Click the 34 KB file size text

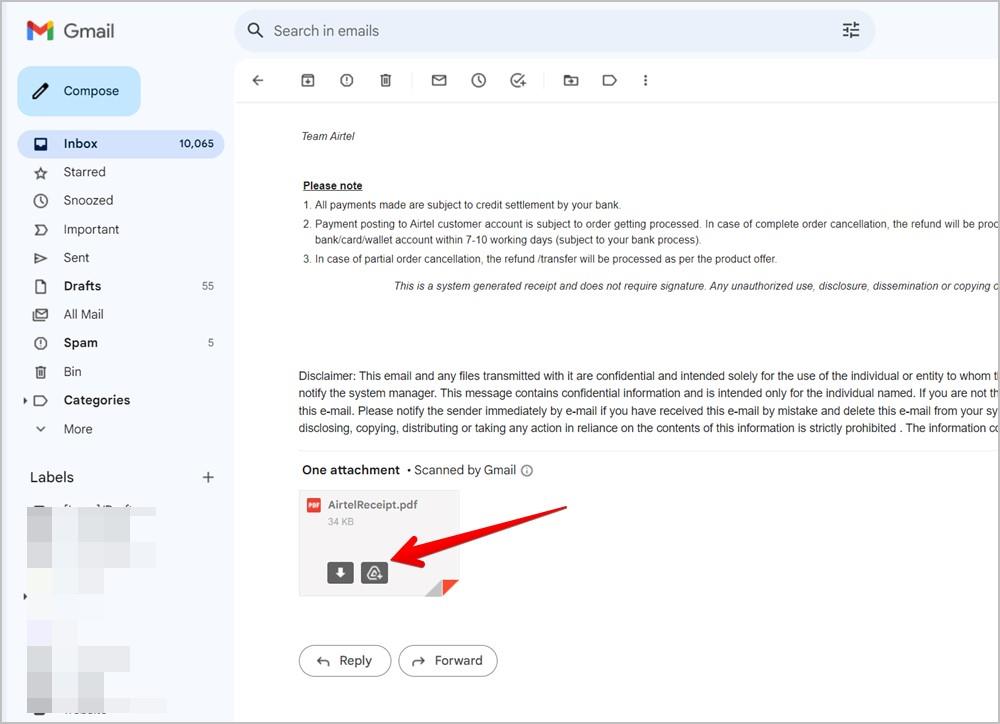341,522
